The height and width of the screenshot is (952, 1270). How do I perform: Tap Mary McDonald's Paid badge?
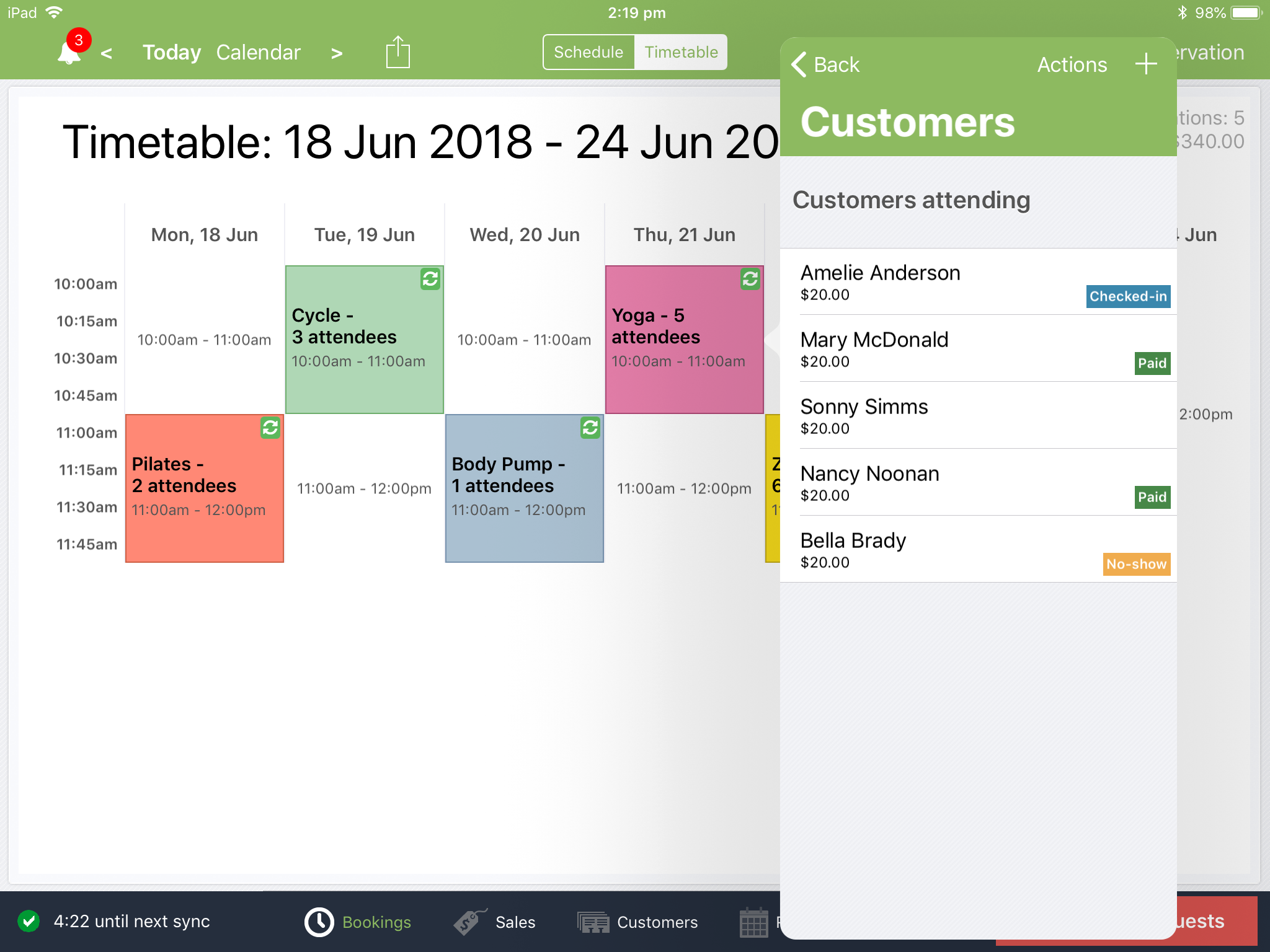click(1152, 363)
